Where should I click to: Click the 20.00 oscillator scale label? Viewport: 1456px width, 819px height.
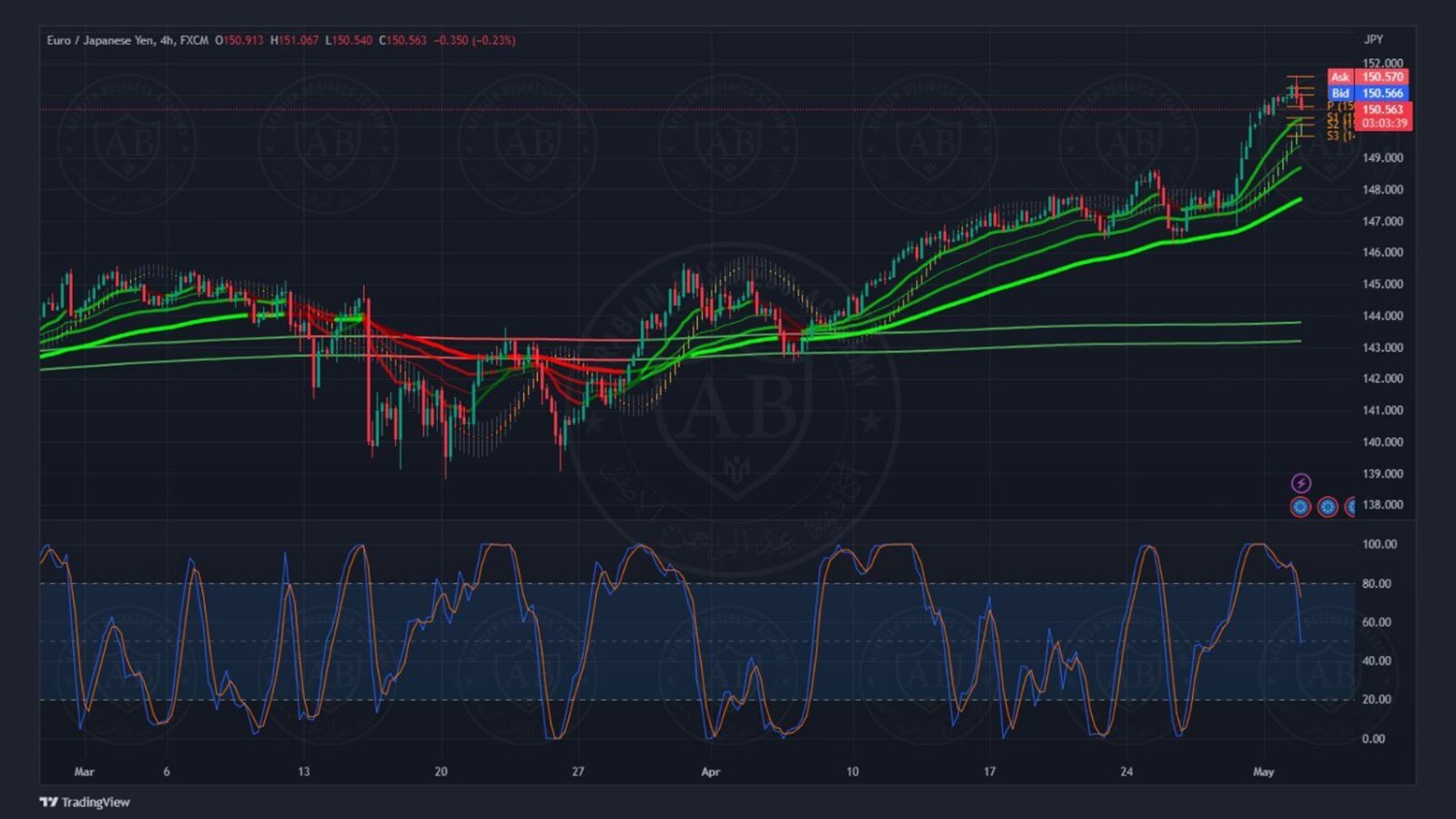1376,700
